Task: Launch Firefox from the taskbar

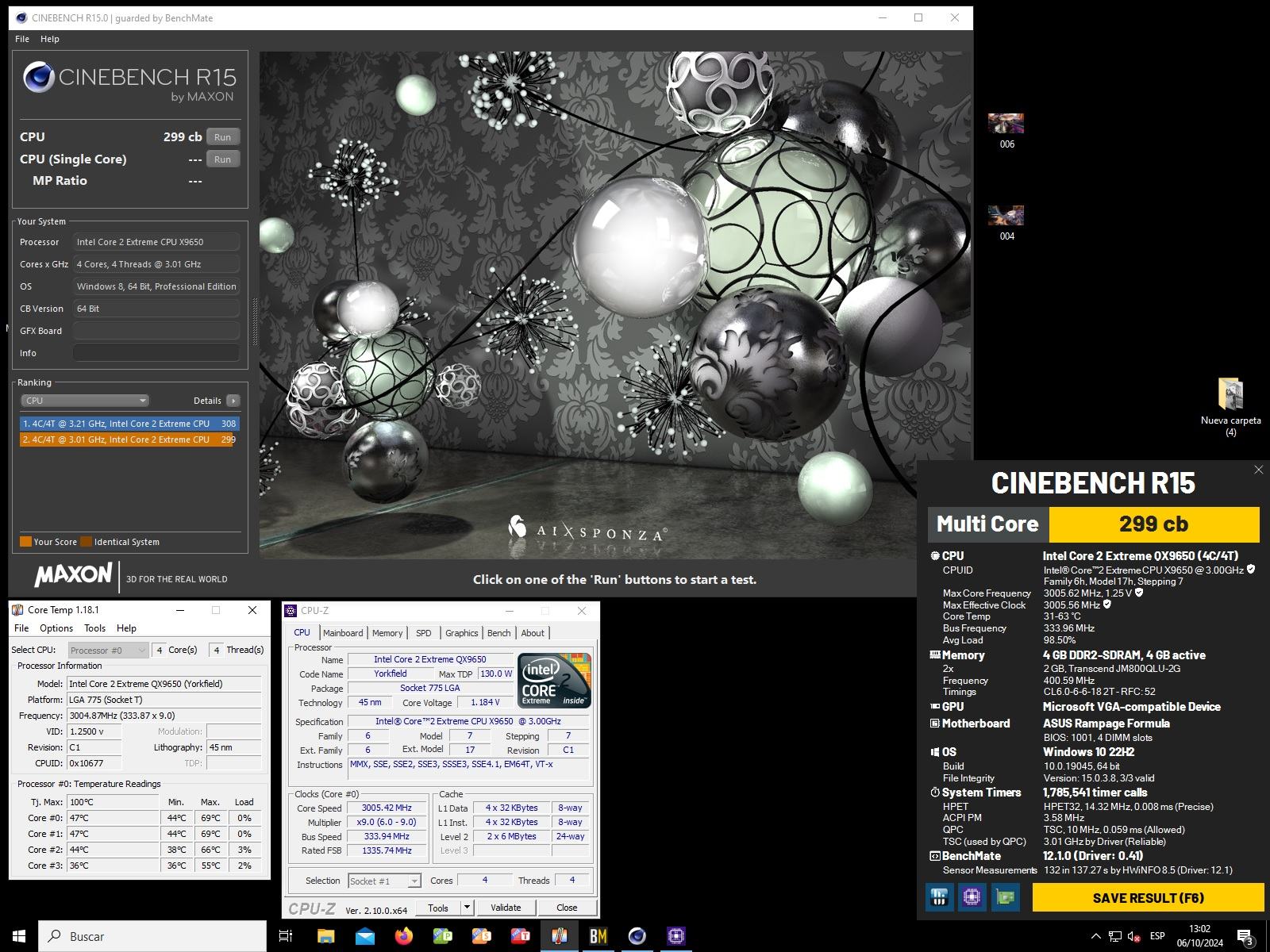Action: [x=404, y=936]
